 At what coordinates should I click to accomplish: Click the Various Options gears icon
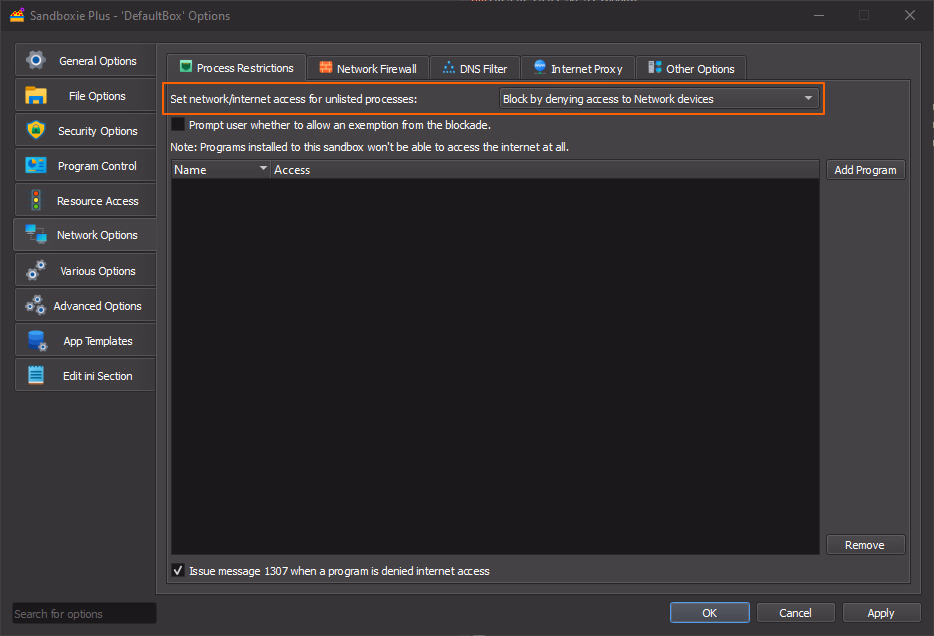tap(36, 271)
